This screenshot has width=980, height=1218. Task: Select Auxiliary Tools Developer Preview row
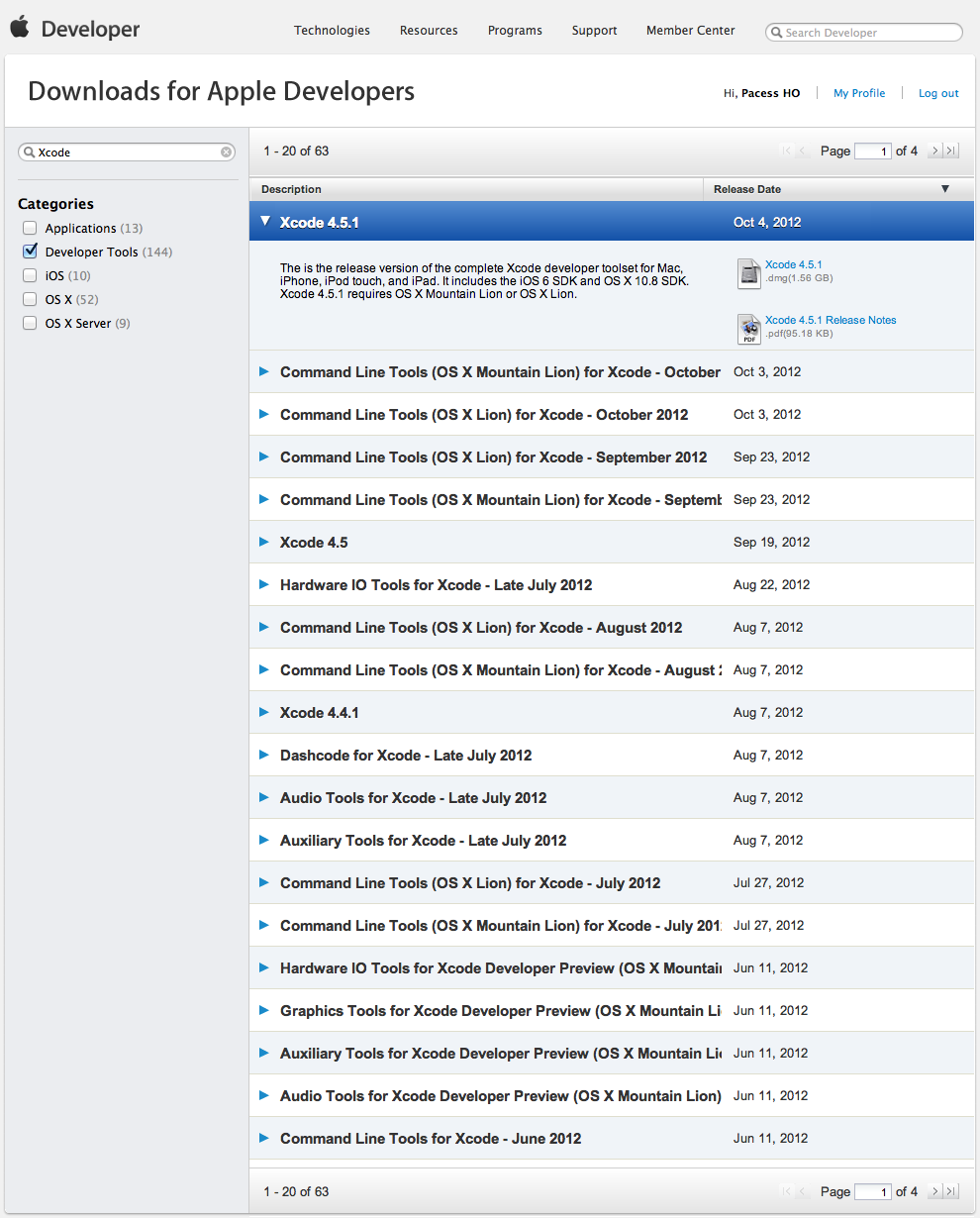tap(612, 1053)
